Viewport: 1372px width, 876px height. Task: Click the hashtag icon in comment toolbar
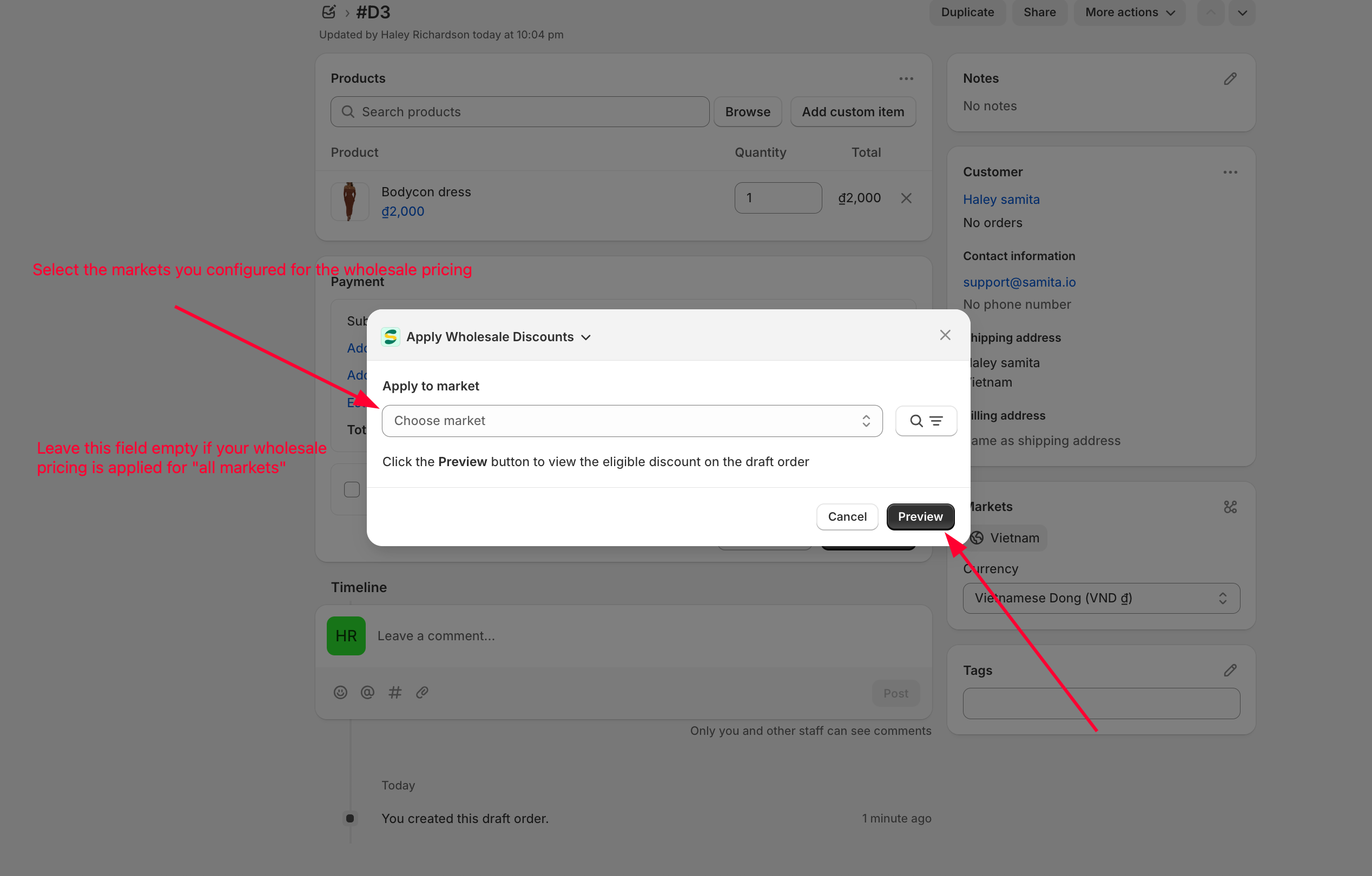[395, 693]
